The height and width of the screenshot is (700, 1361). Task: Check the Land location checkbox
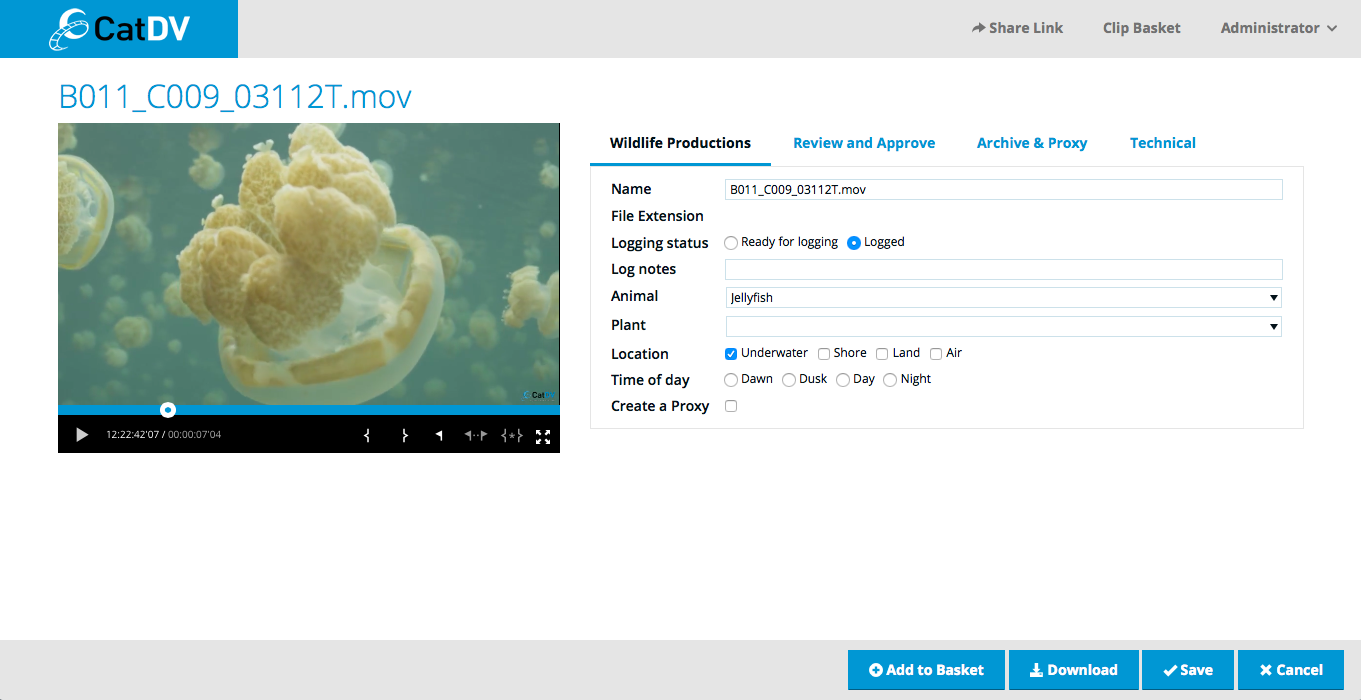pos(882,354)
